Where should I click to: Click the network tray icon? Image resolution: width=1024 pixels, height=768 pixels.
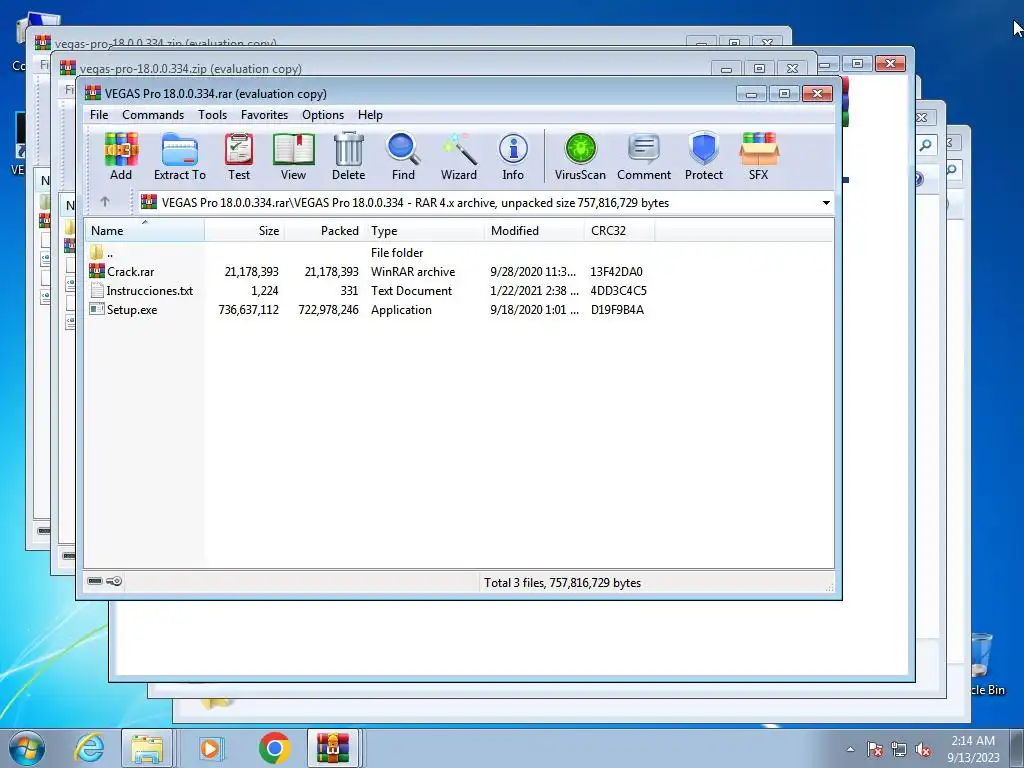pyautogui.click(x=899, y=749)
